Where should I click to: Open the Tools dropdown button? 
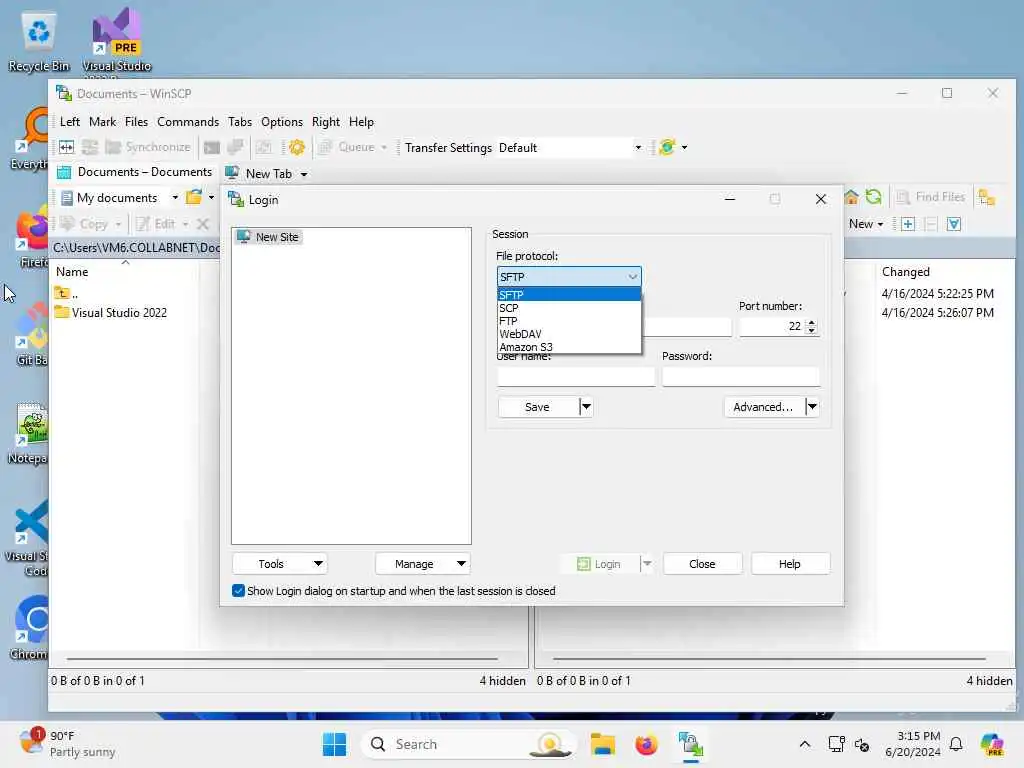pos(280,564)
